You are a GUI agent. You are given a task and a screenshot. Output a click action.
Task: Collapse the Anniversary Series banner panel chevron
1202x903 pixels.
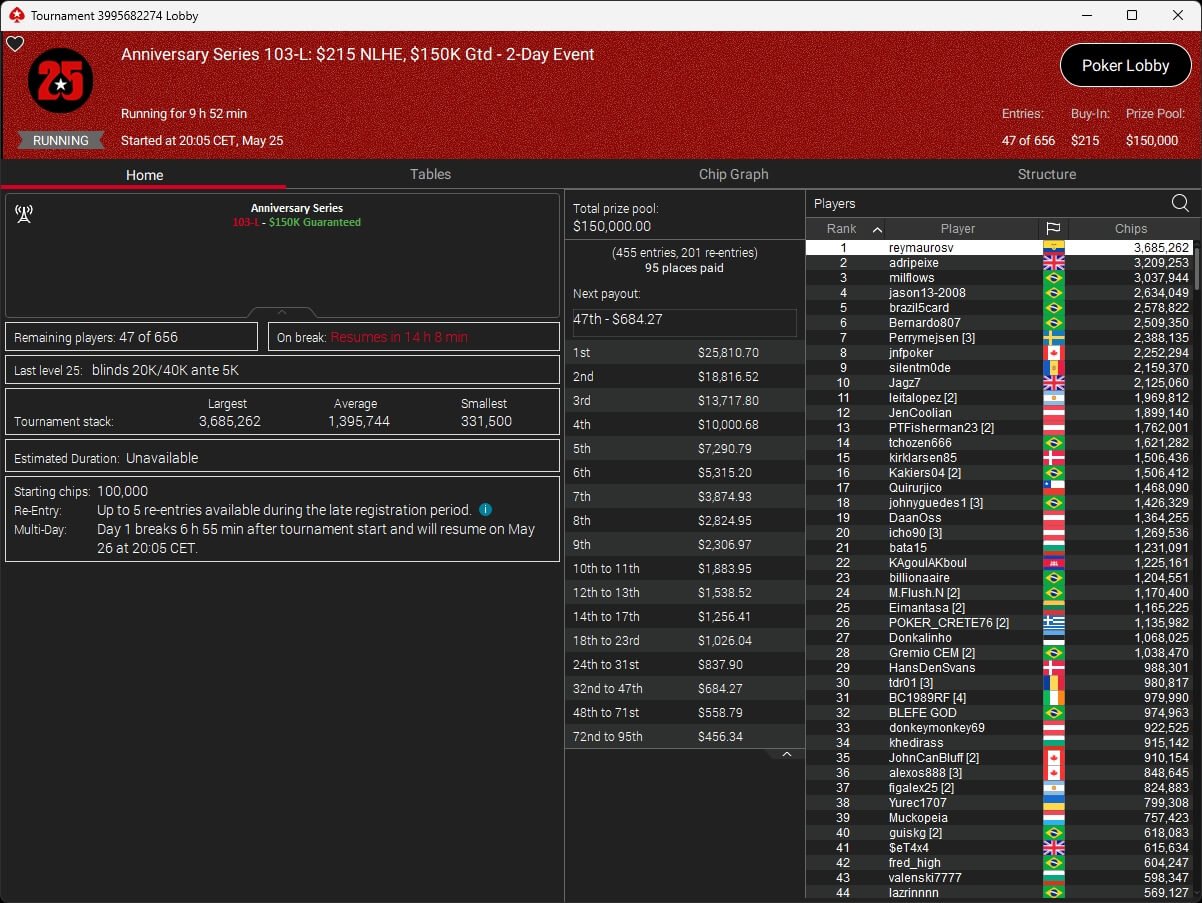click(282, 312)
